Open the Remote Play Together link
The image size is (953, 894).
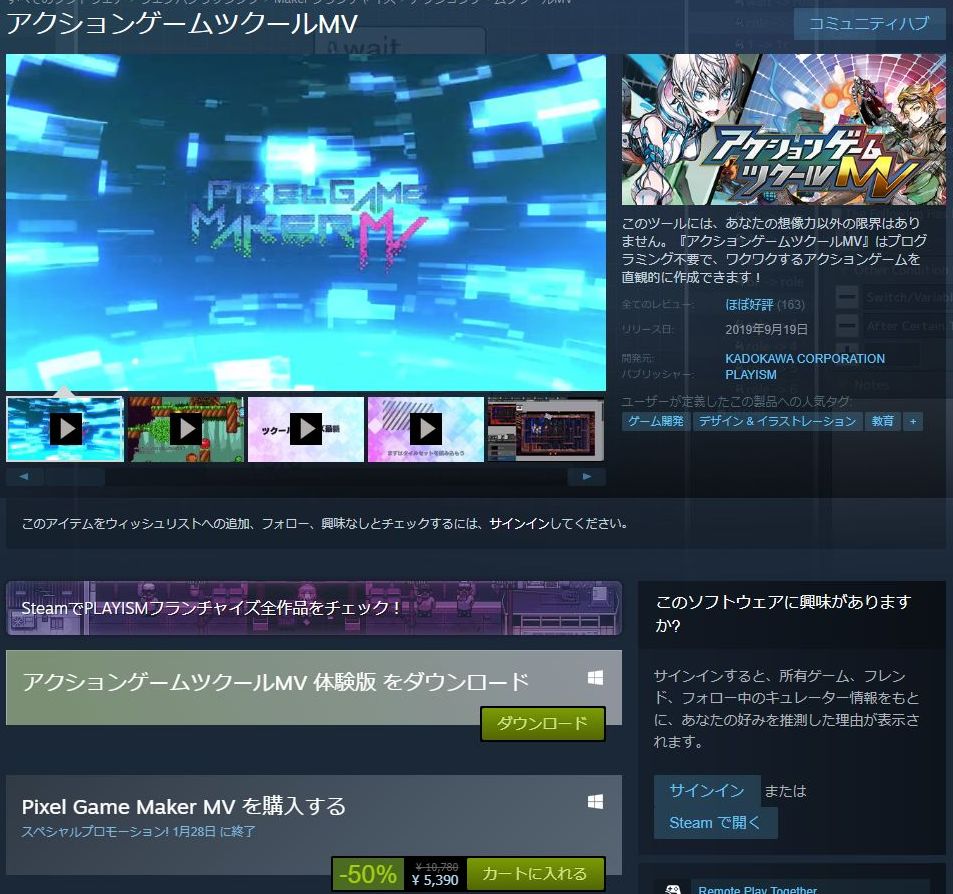coord(758,889)
